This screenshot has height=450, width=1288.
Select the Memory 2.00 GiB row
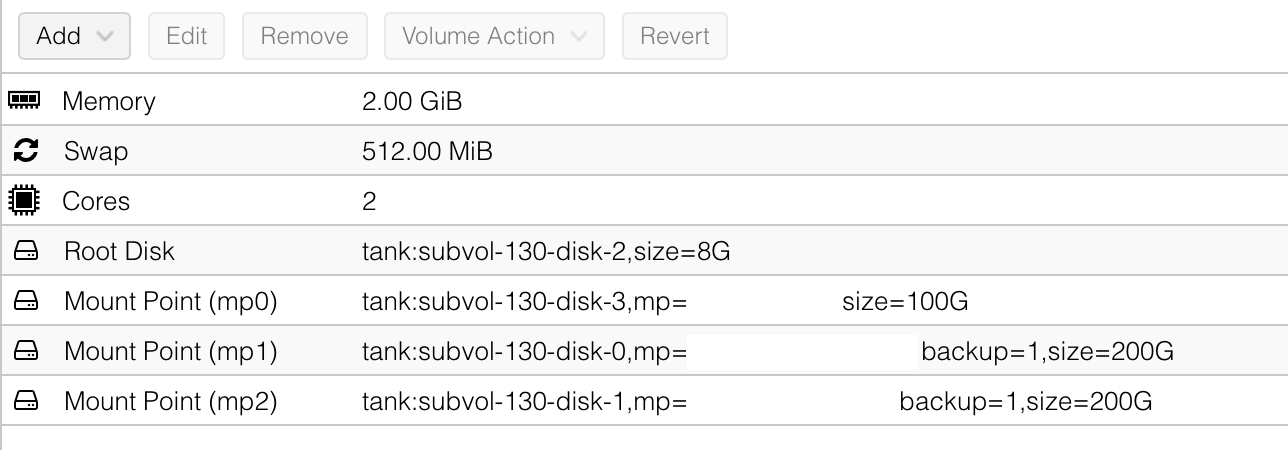tap(411, 101)
